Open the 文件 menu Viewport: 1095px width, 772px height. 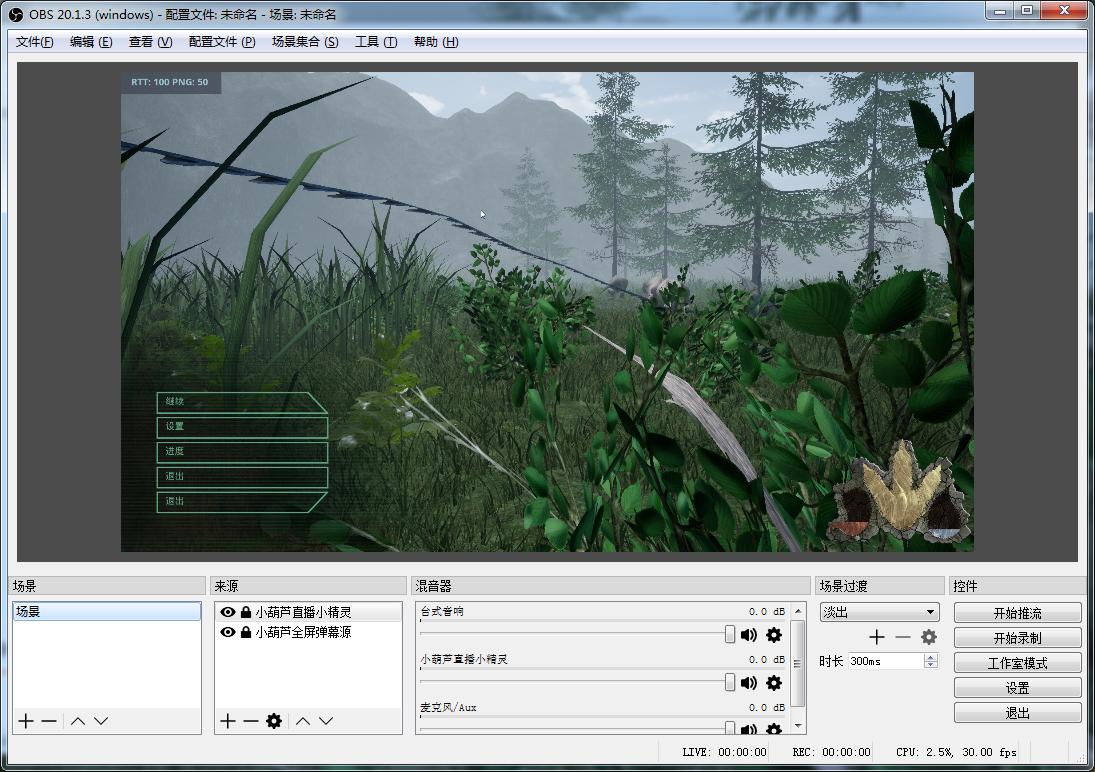coord(35,42)
